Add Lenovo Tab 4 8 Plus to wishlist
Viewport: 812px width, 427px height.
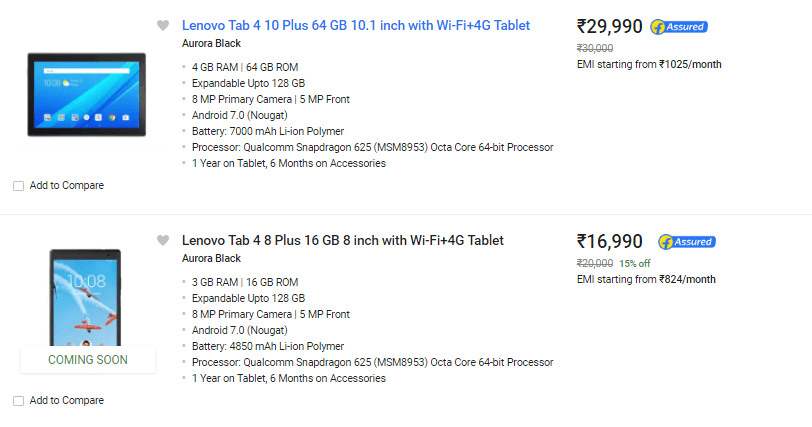(x=163, y=240)
